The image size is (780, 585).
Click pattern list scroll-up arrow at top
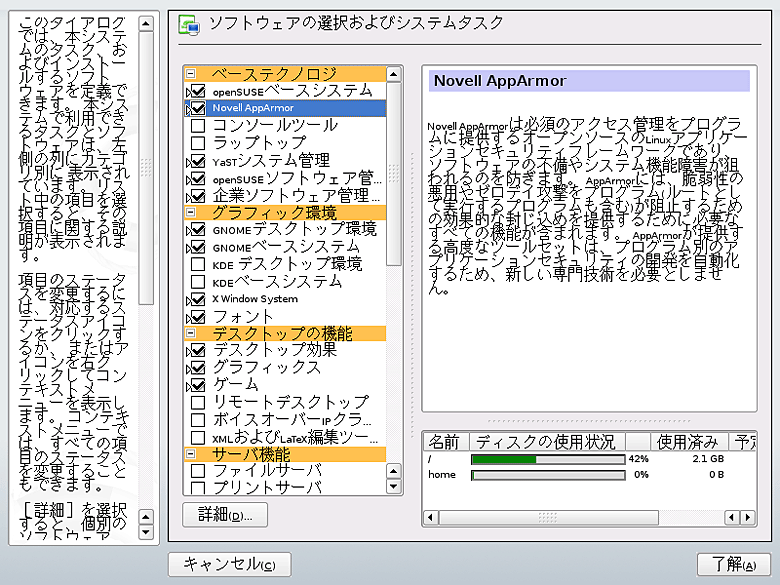[393, 75]
